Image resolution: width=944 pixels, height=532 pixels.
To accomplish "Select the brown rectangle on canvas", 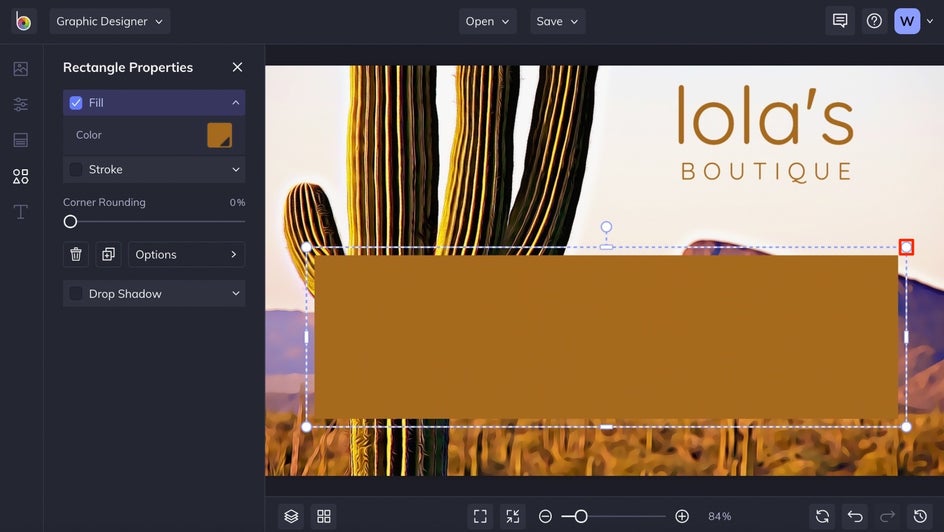I will [606, 337].
